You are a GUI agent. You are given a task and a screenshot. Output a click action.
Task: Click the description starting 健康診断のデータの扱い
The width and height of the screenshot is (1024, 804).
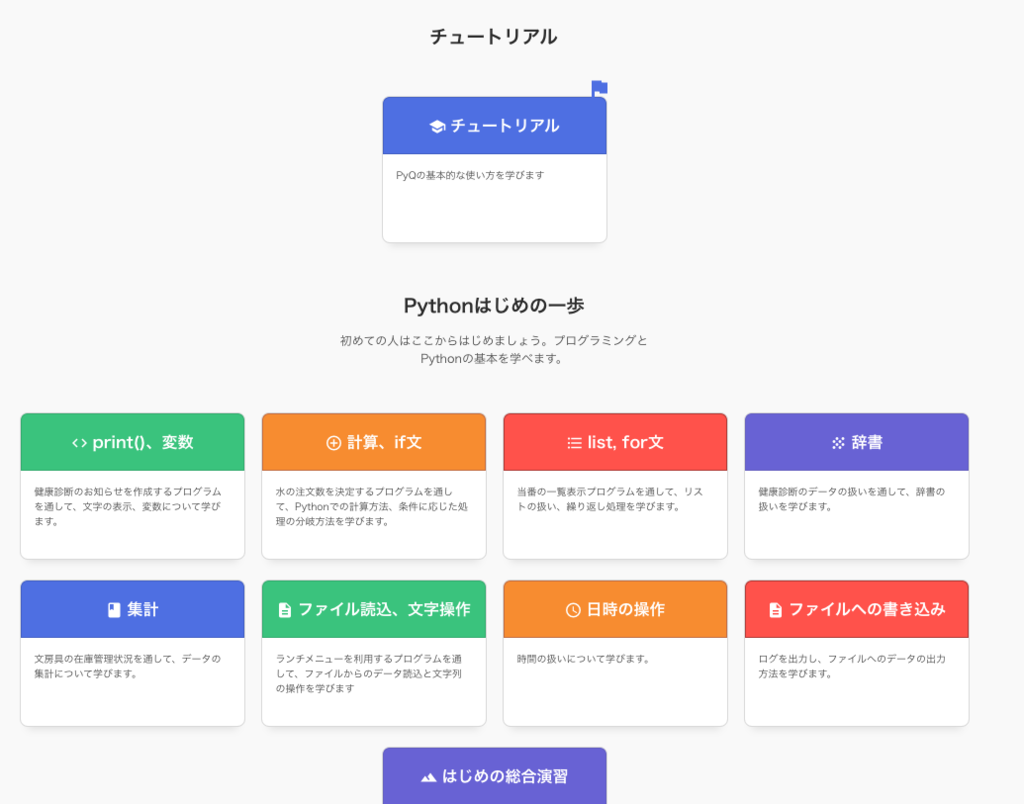[x=852, y=499]
